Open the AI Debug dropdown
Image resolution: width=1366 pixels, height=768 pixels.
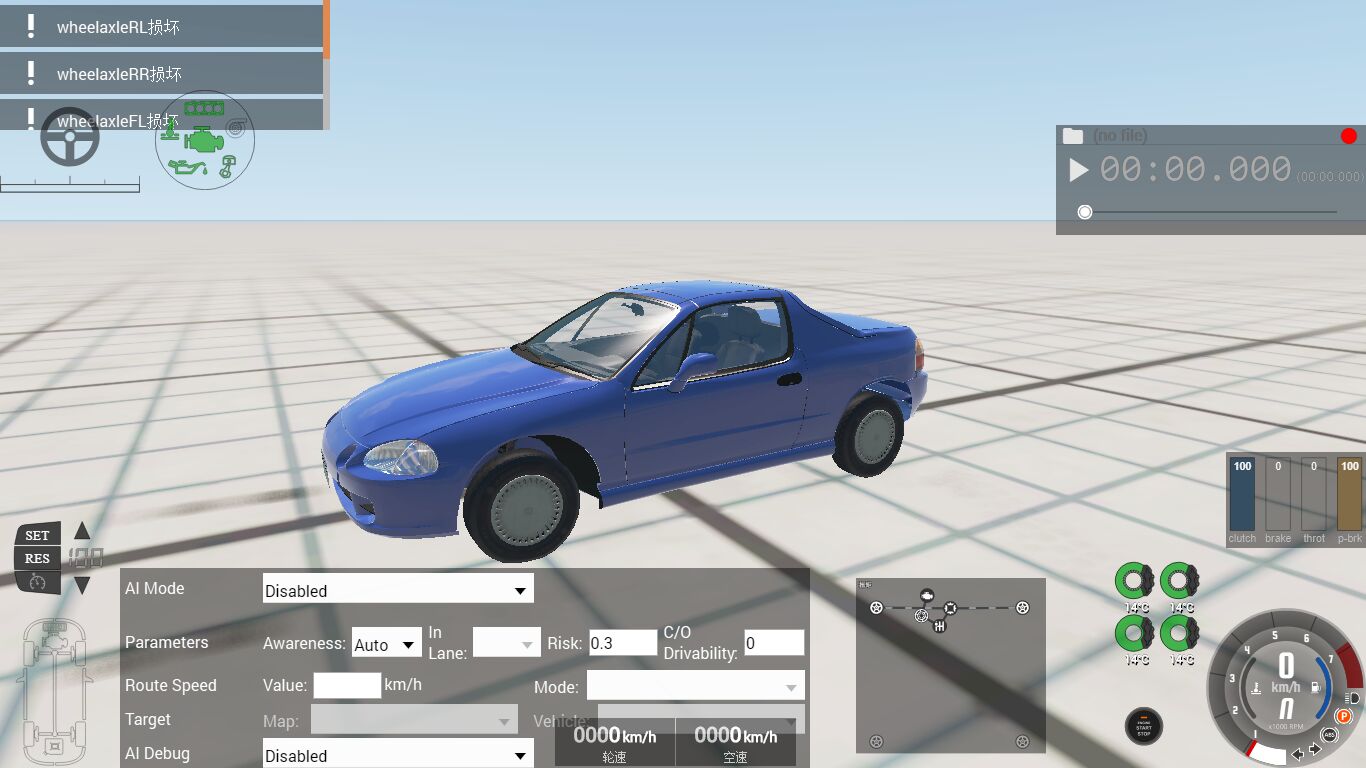(x=398, y=754)
